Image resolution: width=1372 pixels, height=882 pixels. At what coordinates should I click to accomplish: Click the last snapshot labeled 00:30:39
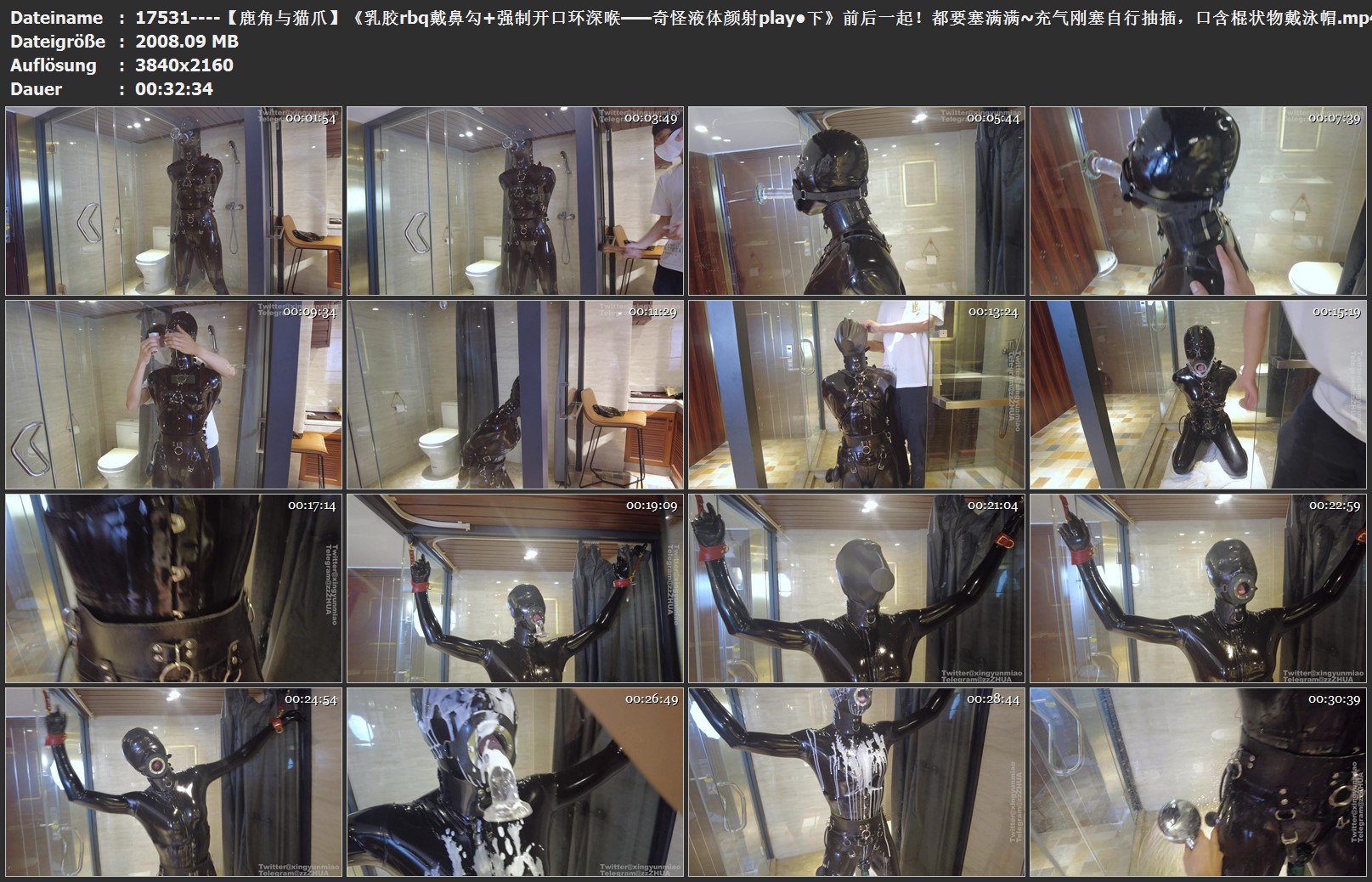1198,782
